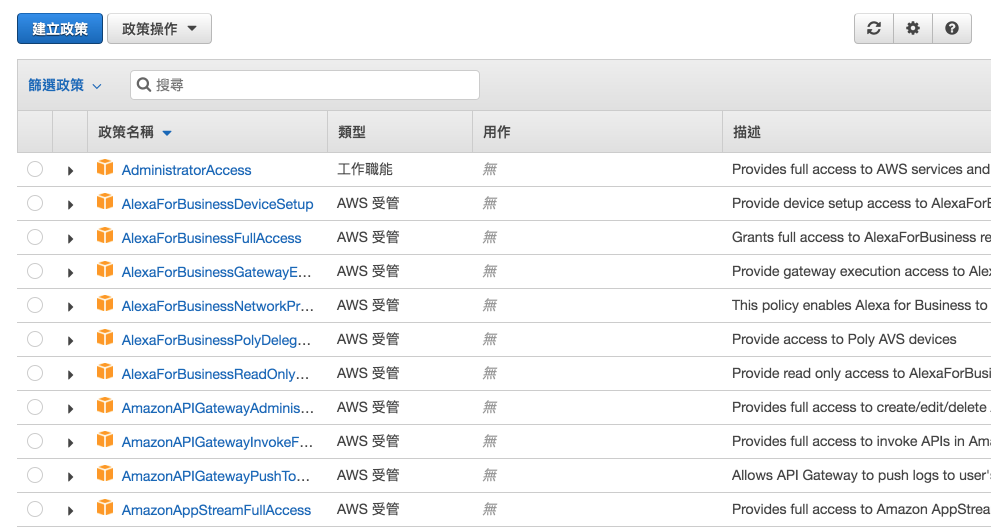Image resolution: width=991 pixels, height=528 pixels.
Task: Focus the 搜尋 search input field
Action: (305, 85)
